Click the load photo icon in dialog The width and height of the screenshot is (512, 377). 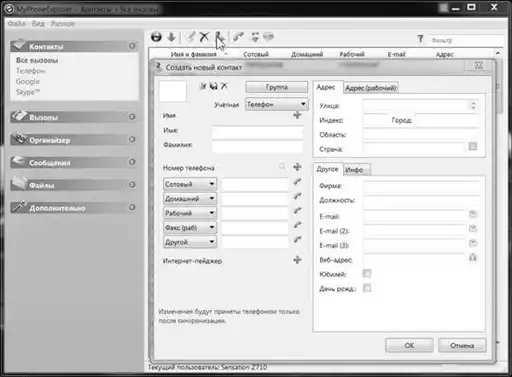pyautogui.click(x=203, y=86)
